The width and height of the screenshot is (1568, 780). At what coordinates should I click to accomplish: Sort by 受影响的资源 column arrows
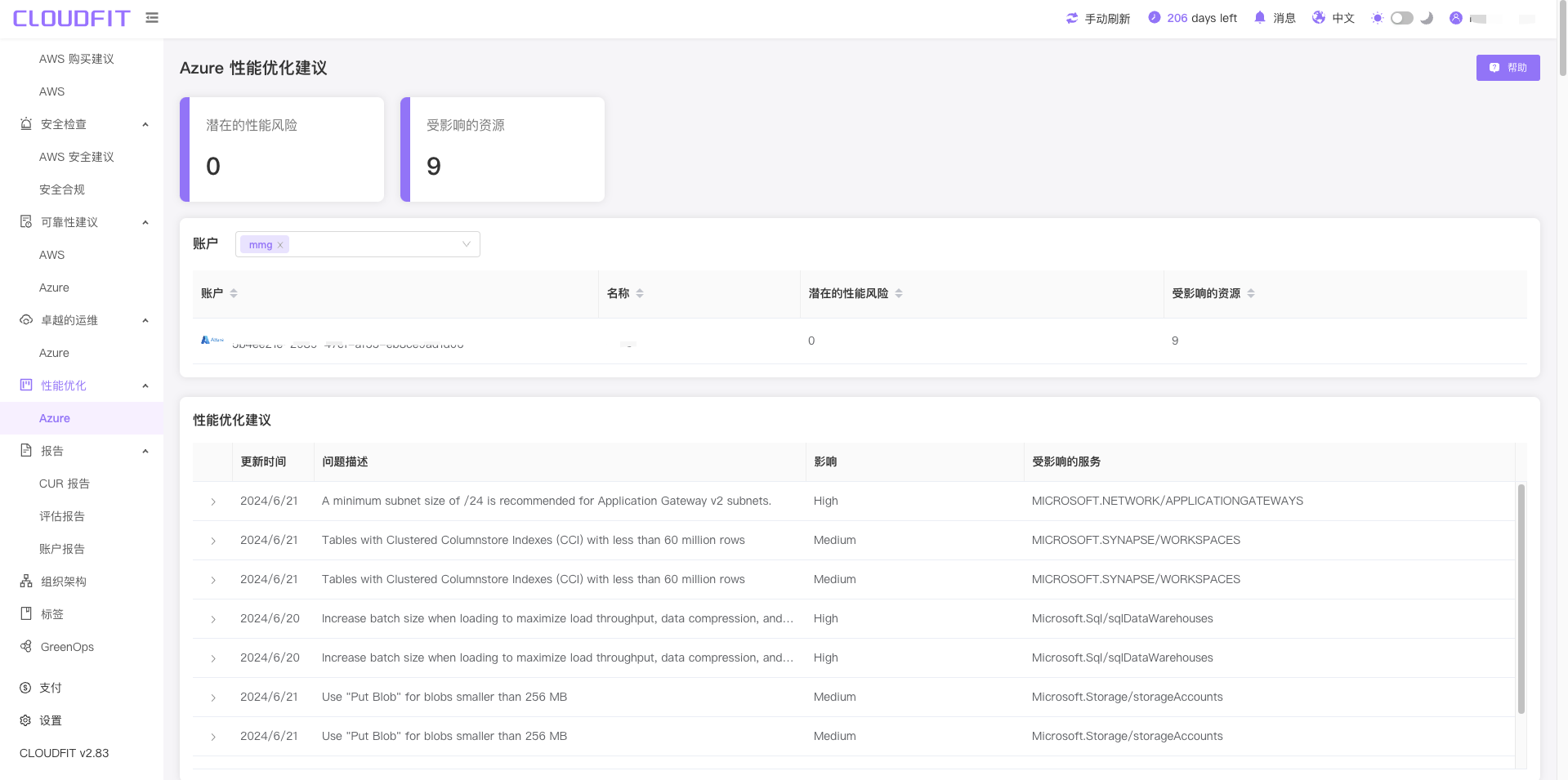coord(1251,293)
